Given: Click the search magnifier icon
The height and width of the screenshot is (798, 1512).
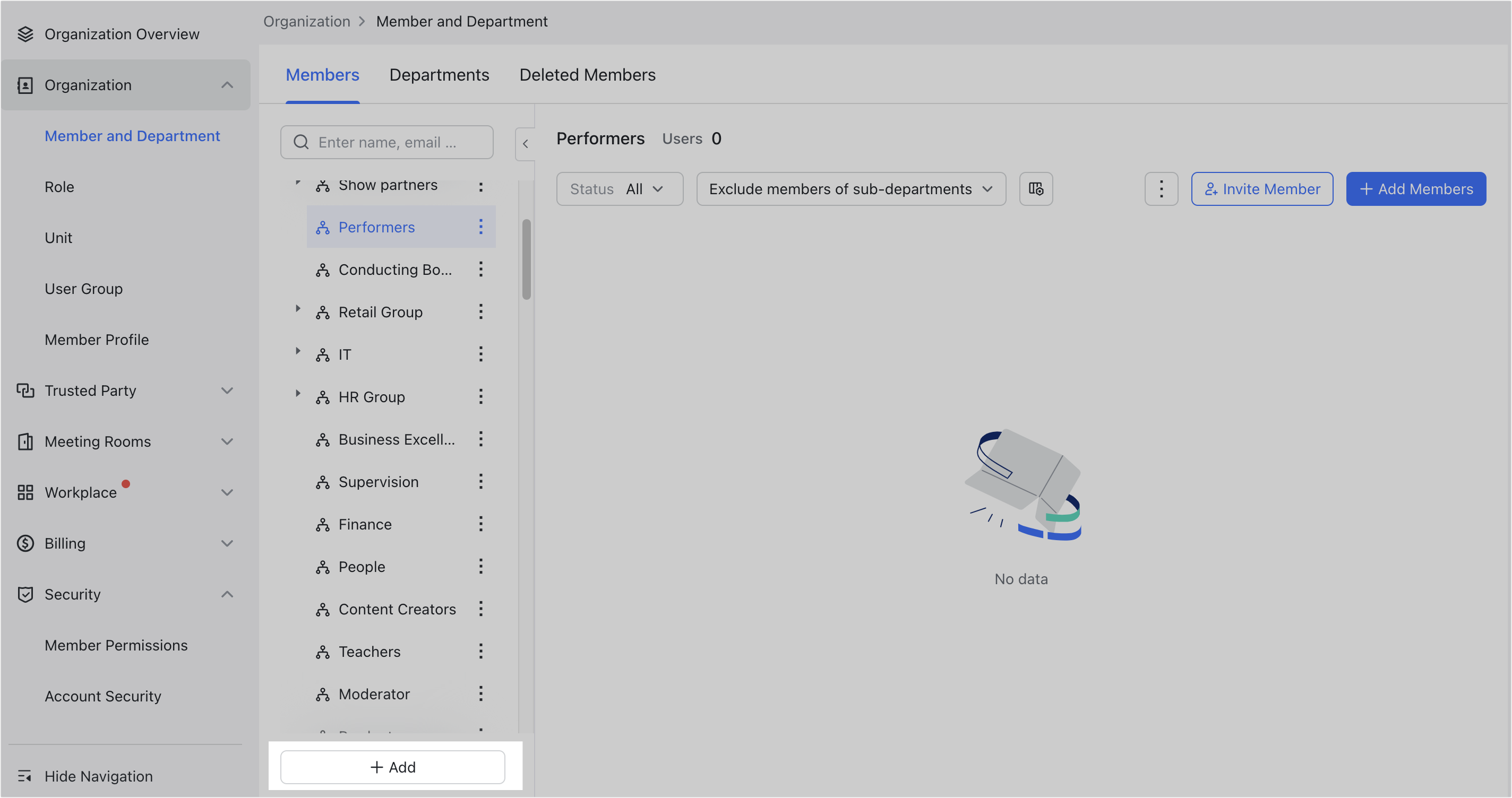Looking at the screenshot, I should (301, 142).
